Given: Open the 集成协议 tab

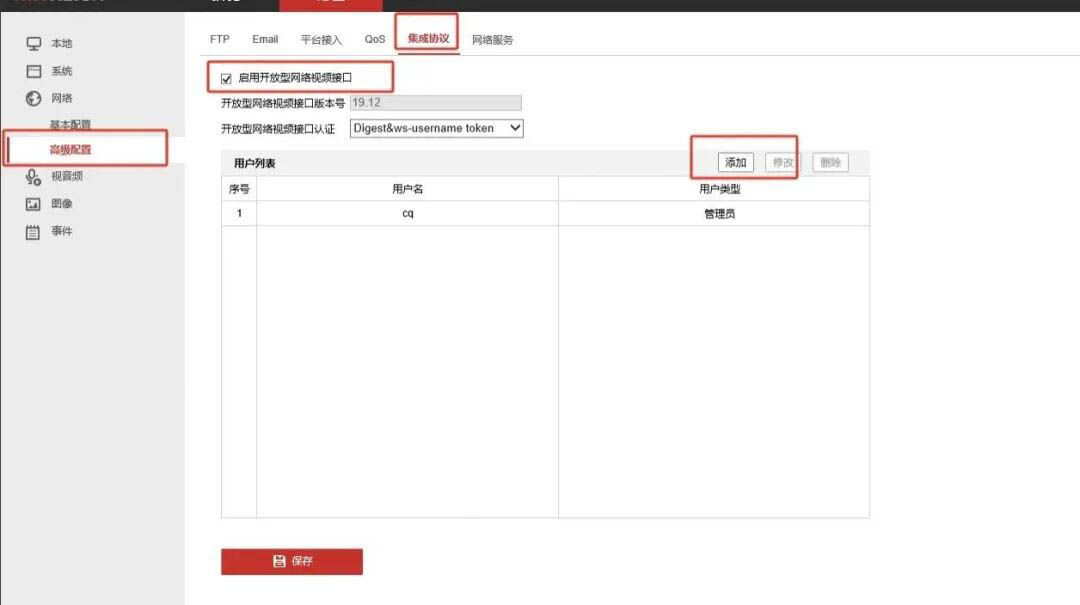Looking at the screenshot, I should (x=428, y=39).
